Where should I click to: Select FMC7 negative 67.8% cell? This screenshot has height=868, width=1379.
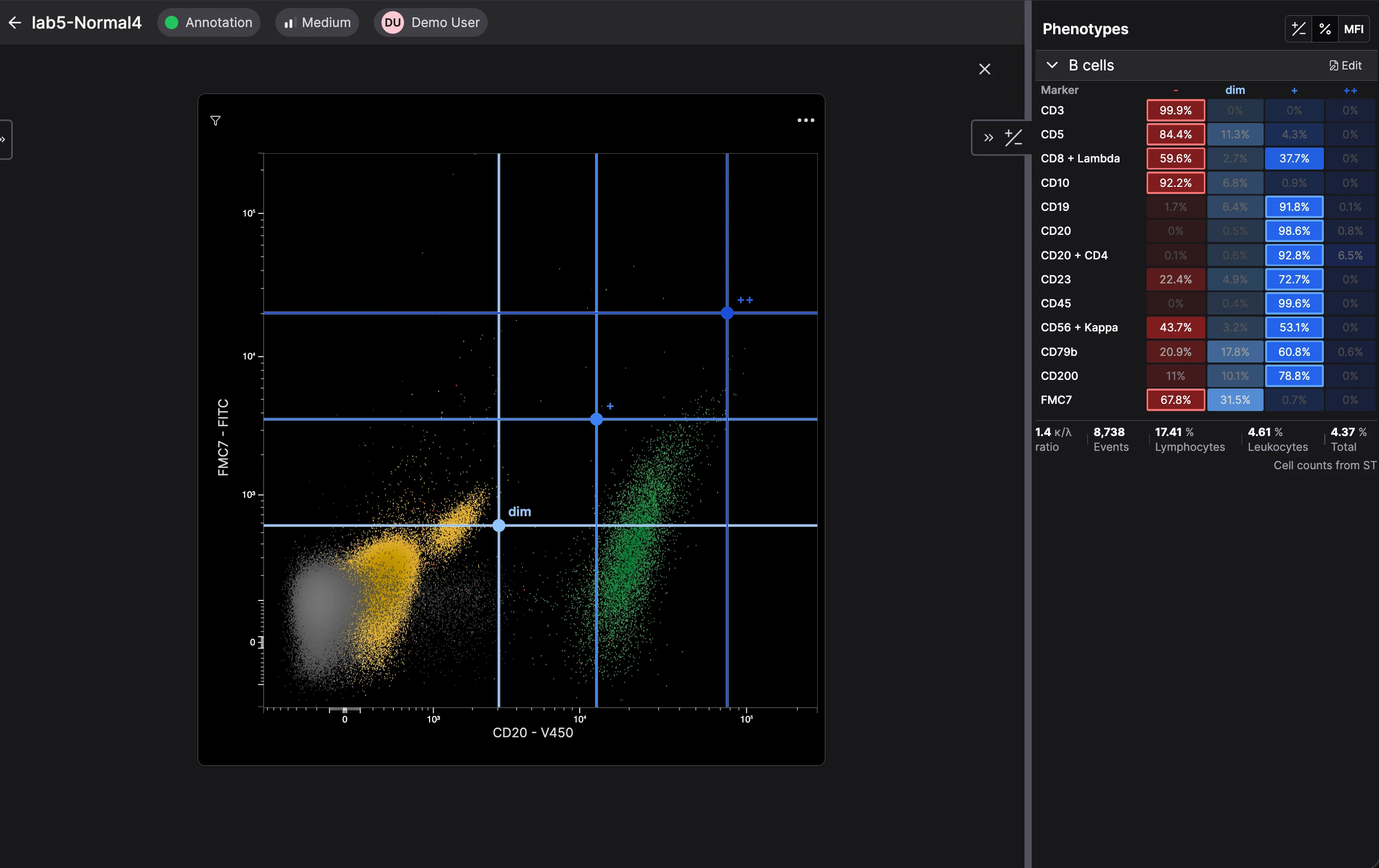[x=1175, y=400]
